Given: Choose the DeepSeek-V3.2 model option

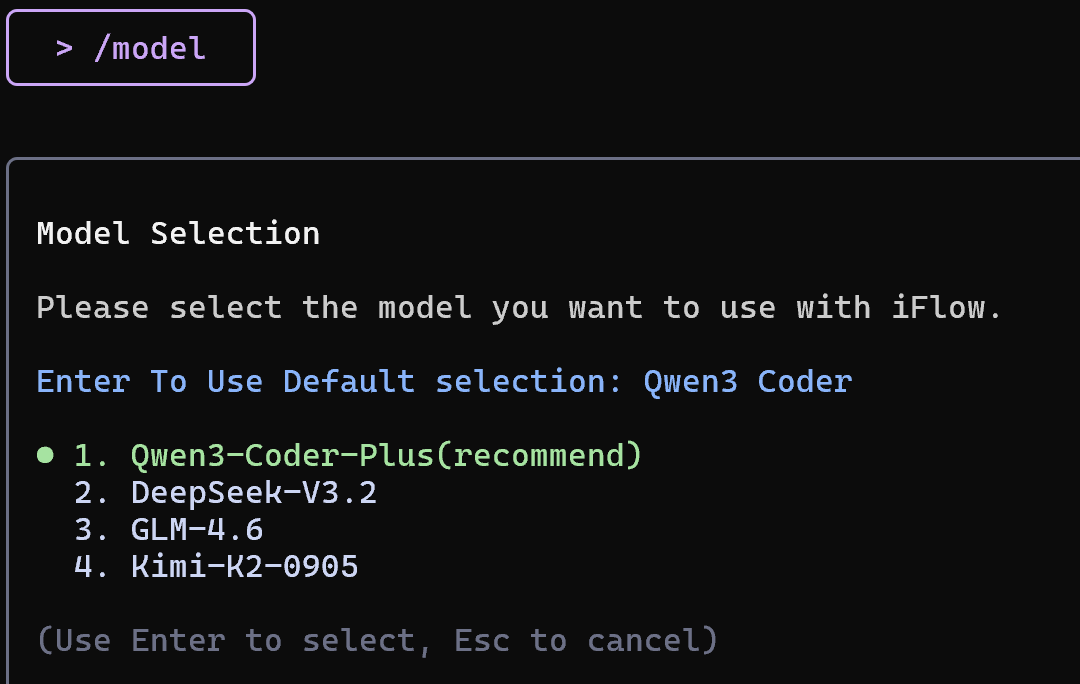Looking at the screenshot, I should pos(254,493).
